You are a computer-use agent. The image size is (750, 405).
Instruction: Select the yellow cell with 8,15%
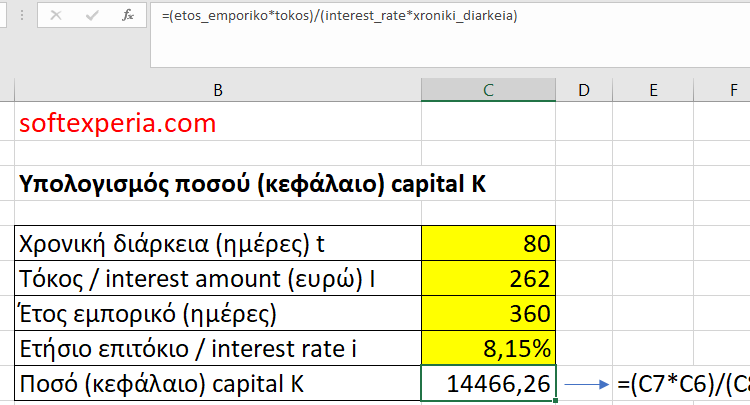click(488, 348)
